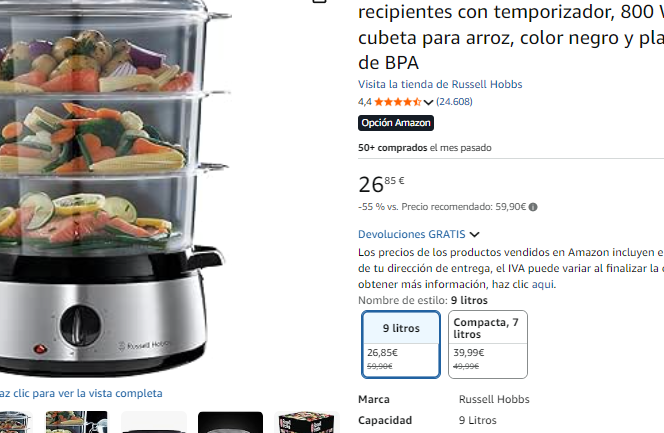The height and width of the screenshot is (433, 664).
Task: Click the info icon beside Precio recomendado
Action: [533, 207]
